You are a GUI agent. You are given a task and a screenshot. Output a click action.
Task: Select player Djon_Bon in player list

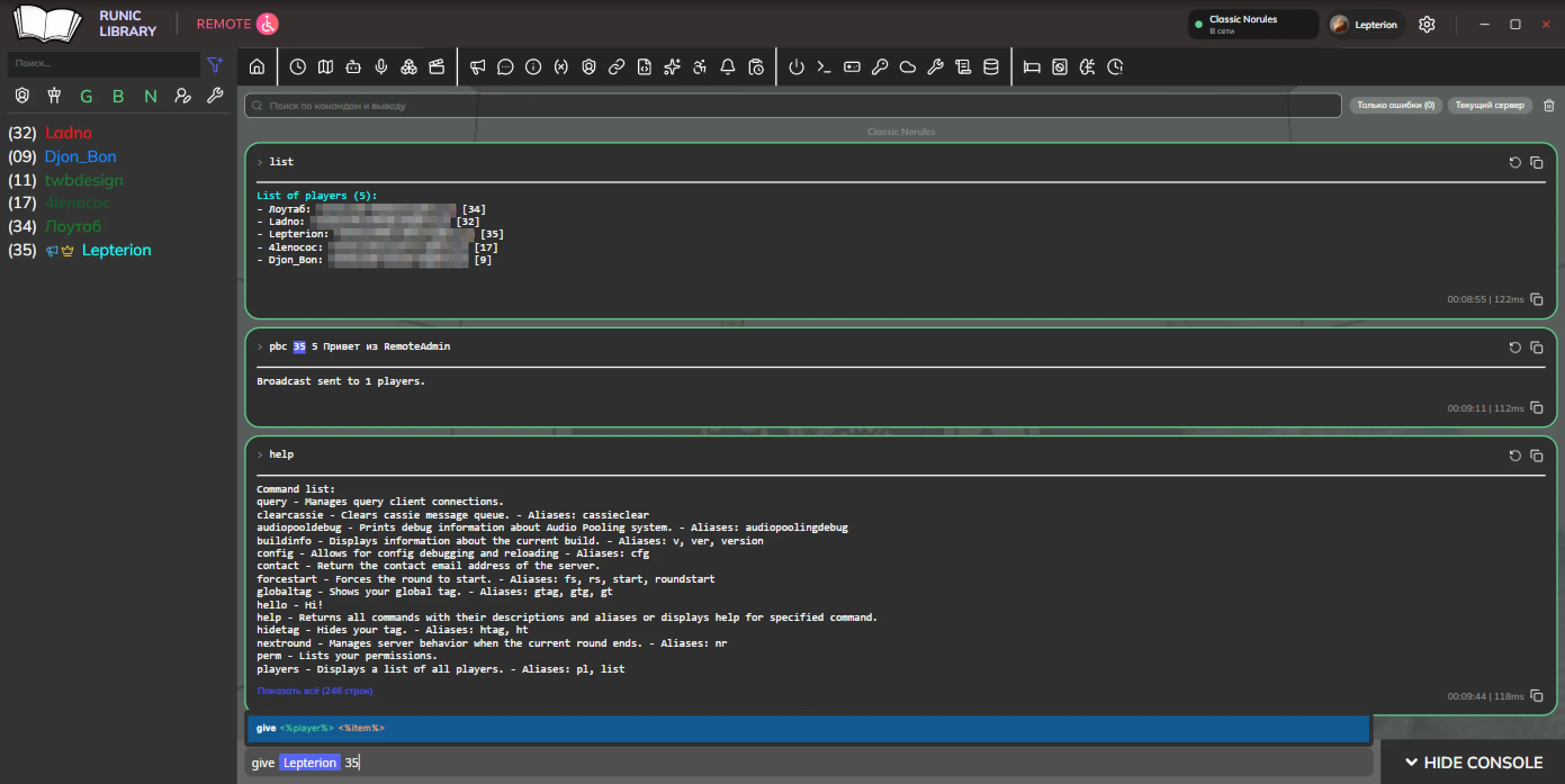coord(80,157)
